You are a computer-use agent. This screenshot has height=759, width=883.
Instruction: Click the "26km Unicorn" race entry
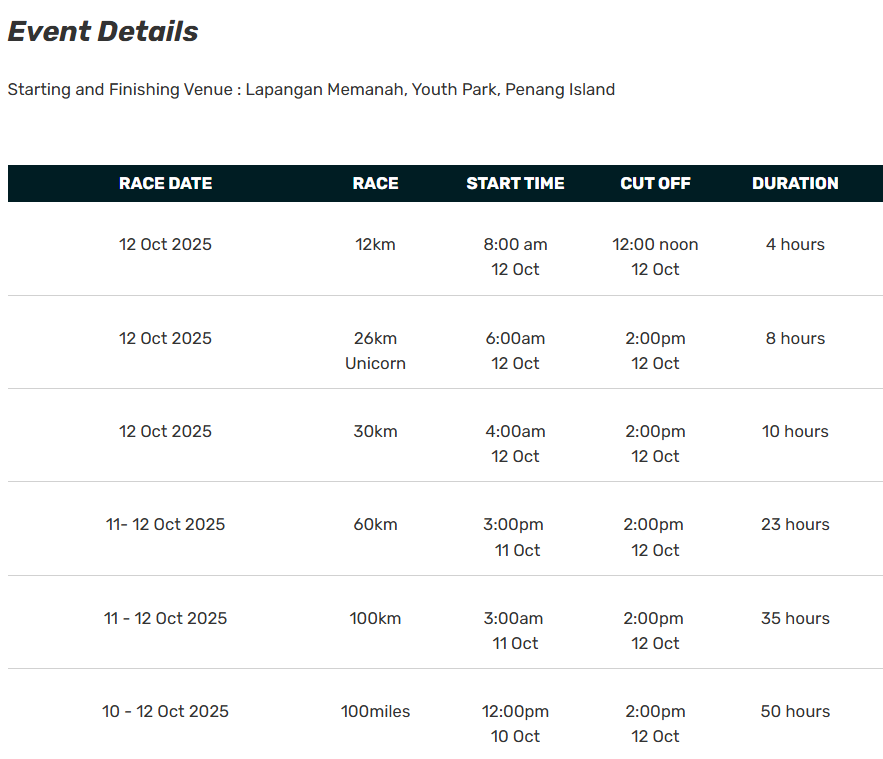375,351
